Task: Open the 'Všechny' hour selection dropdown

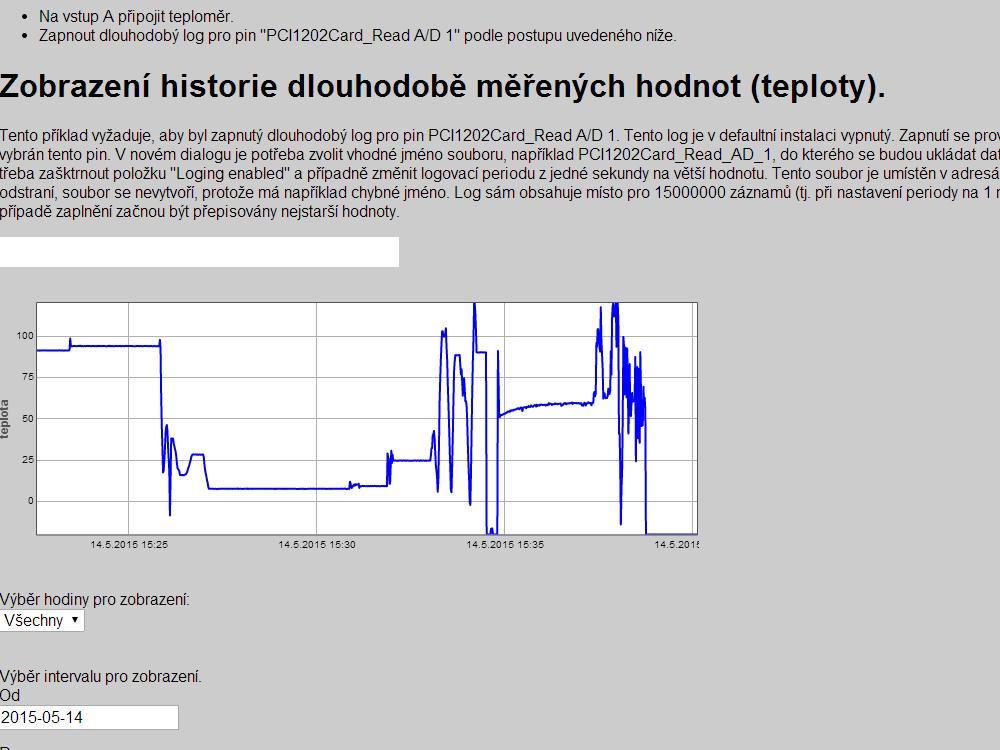Action: 42,621
